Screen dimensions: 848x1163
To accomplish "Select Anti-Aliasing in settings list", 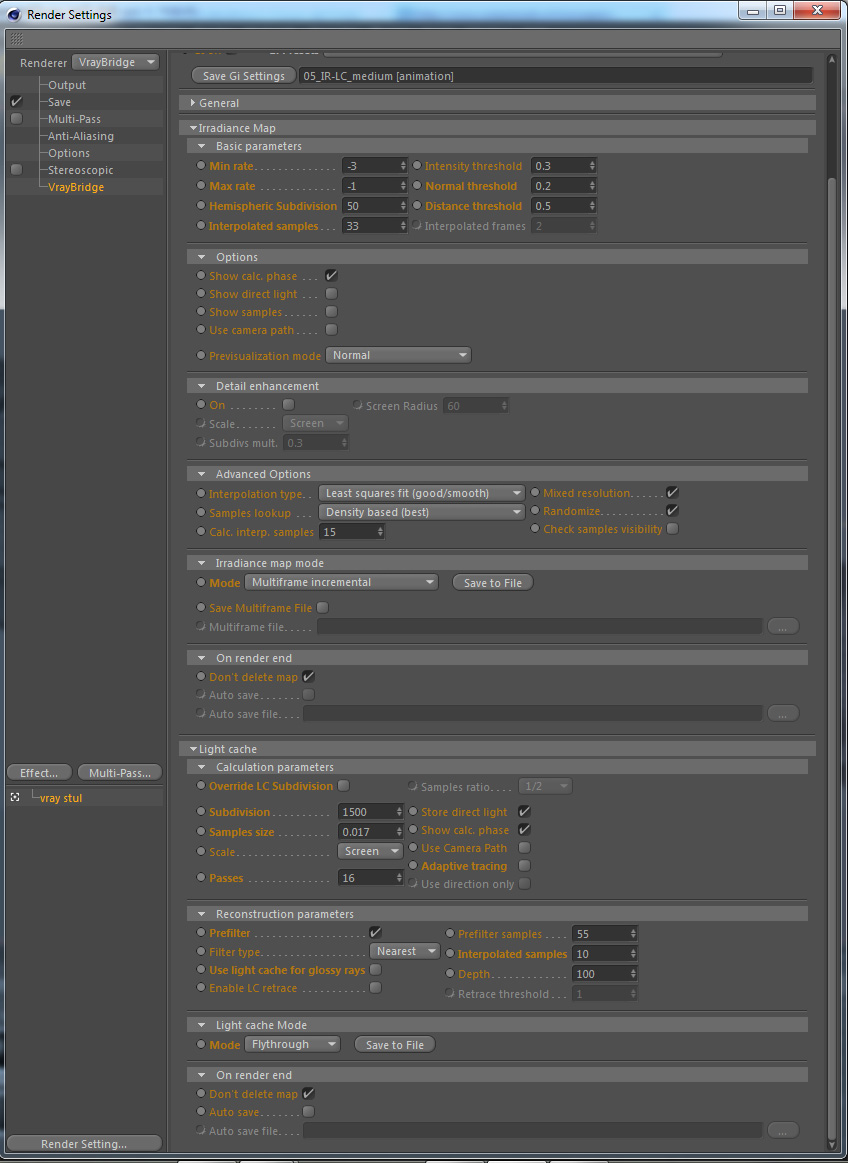I will point(81,136).
